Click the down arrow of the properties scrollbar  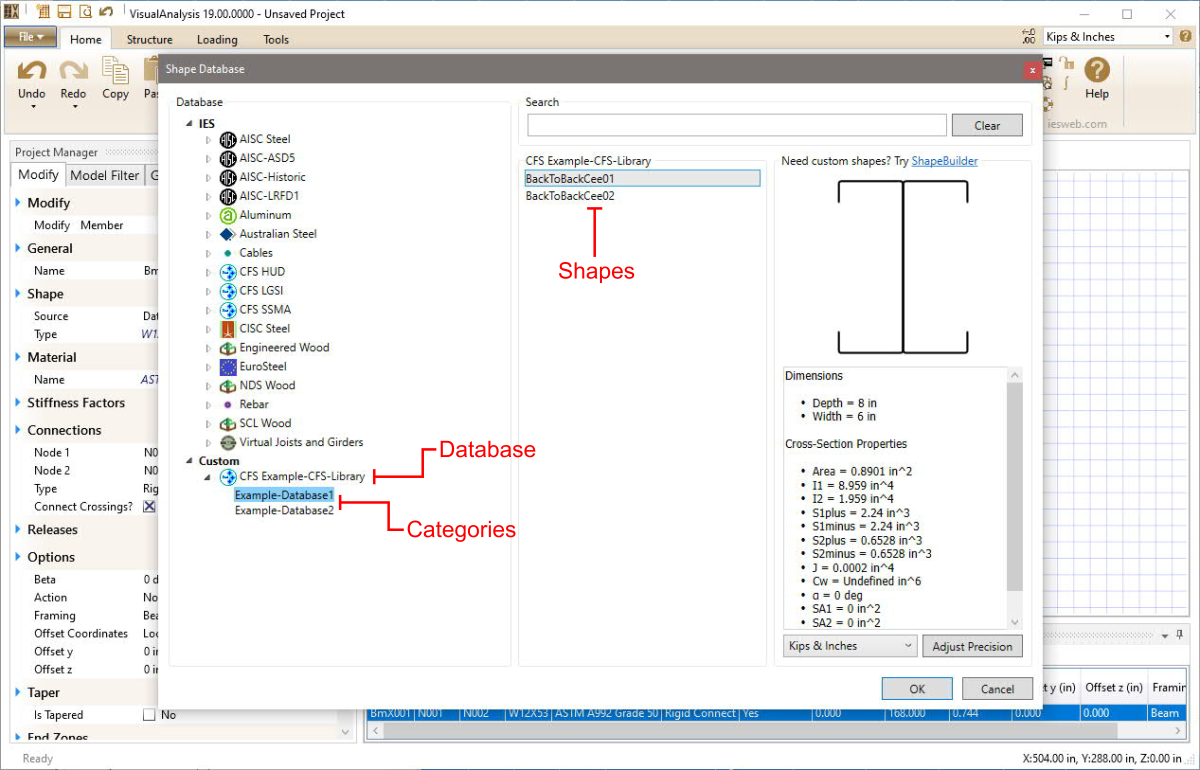click(x=1015, y=622)
